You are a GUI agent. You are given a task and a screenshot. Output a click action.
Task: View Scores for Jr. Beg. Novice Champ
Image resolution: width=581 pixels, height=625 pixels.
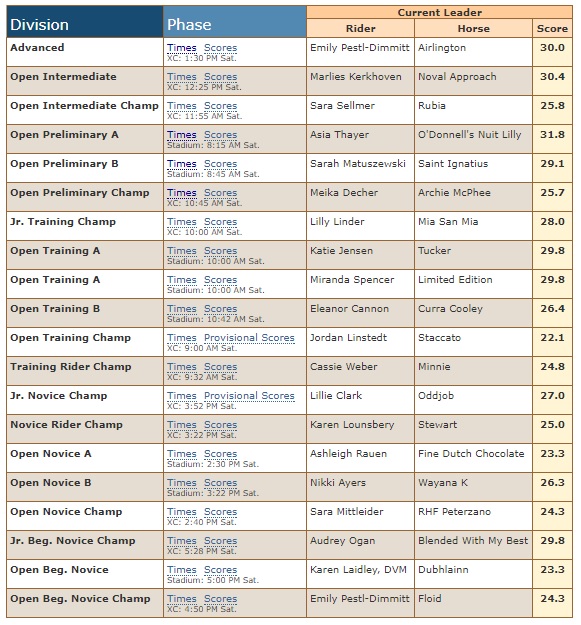click(x=220, y=541)
